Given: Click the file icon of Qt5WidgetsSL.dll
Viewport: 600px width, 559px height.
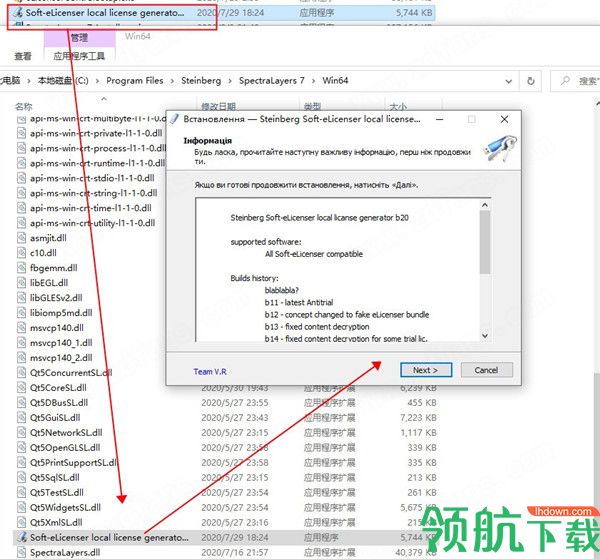Looking at the screenshot, I should point(21,507).
